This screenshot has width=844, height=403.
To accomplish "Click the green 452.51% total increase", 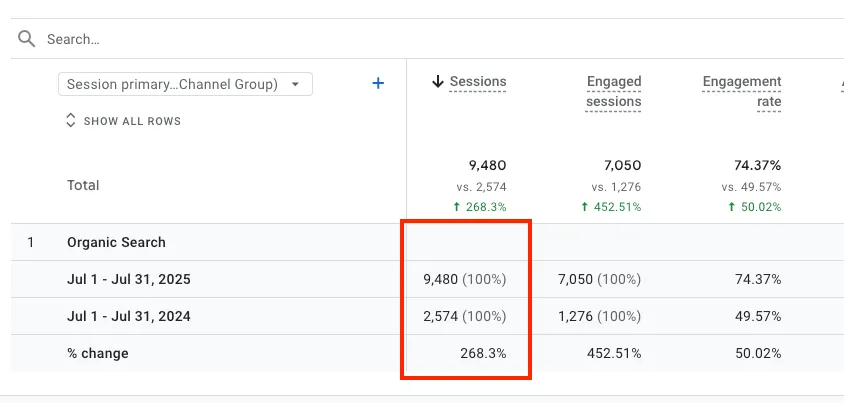I will [x=611, y=207].
